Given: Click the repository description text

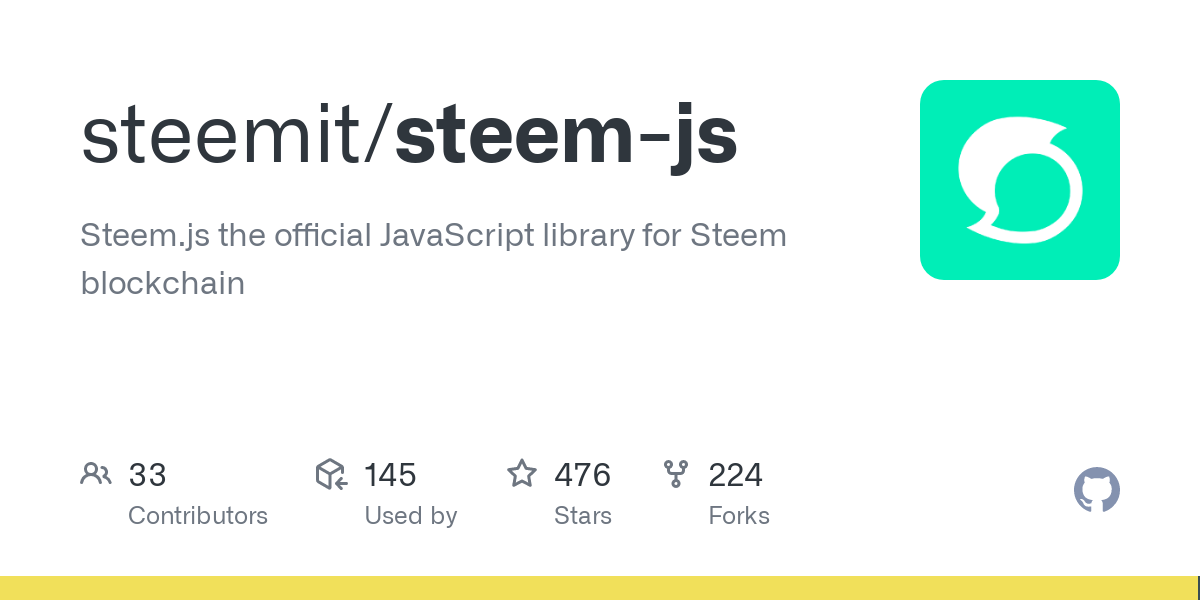Looking at the screenshot, I should tap(433, 237).
